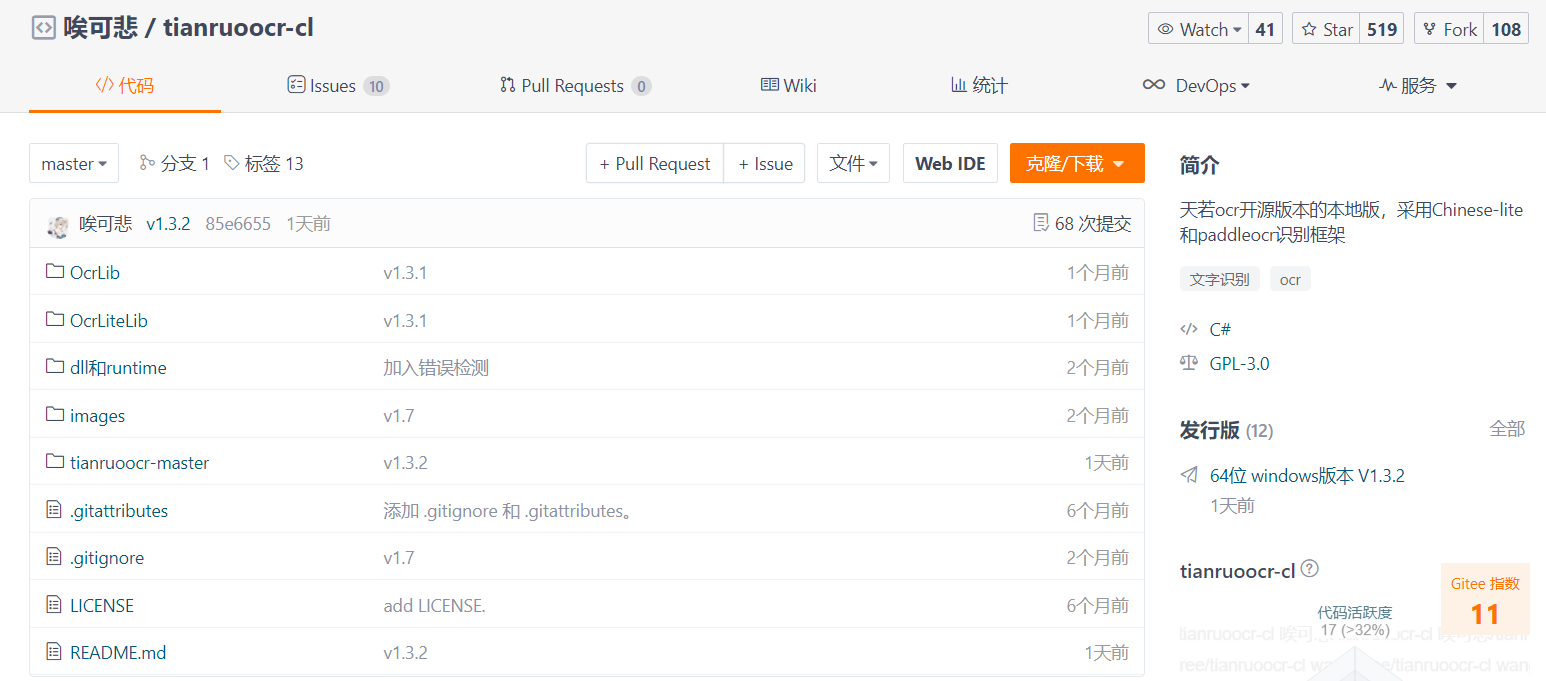Click the dll和runtime folder icon
1546x681 pixels.
(55, 367)
